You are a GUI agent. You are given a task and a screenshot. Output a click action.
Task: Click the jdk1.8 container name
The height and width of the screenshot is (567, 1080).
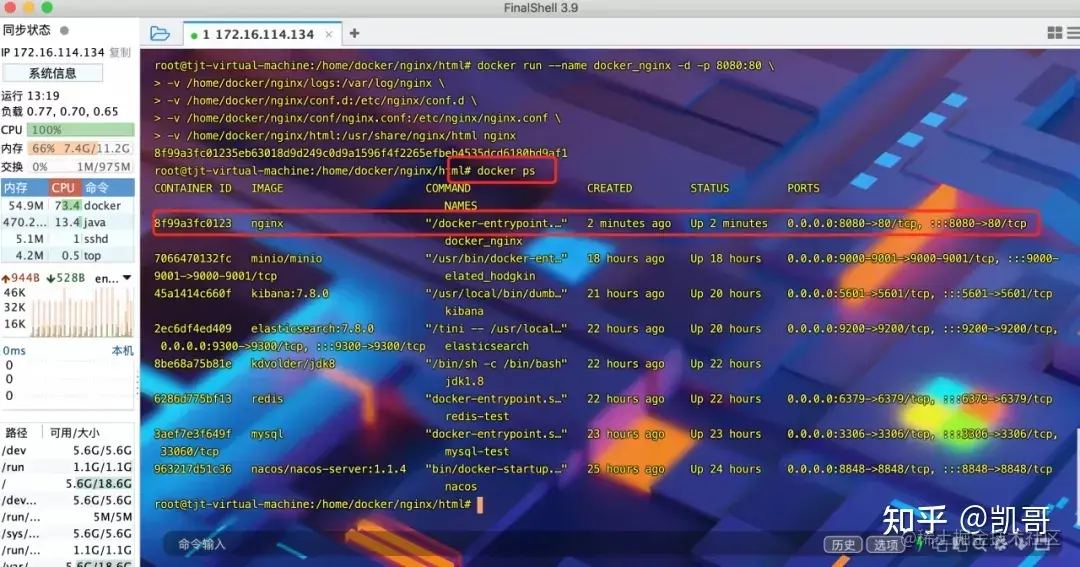(x=464, y=382)
